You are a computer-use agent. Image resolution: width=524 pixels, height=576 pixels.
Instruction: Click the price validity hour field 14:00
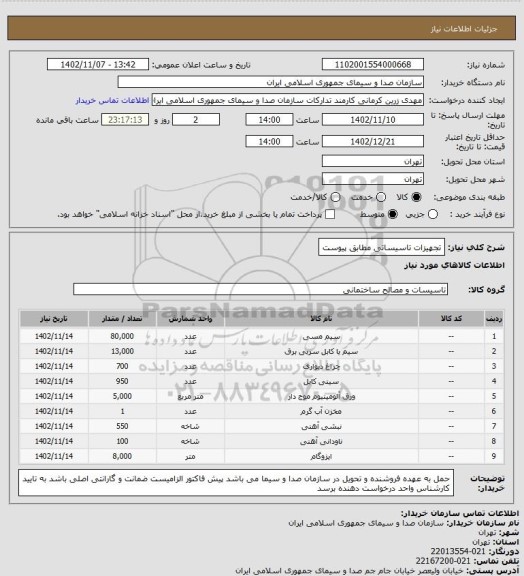[x=269, y=141]
